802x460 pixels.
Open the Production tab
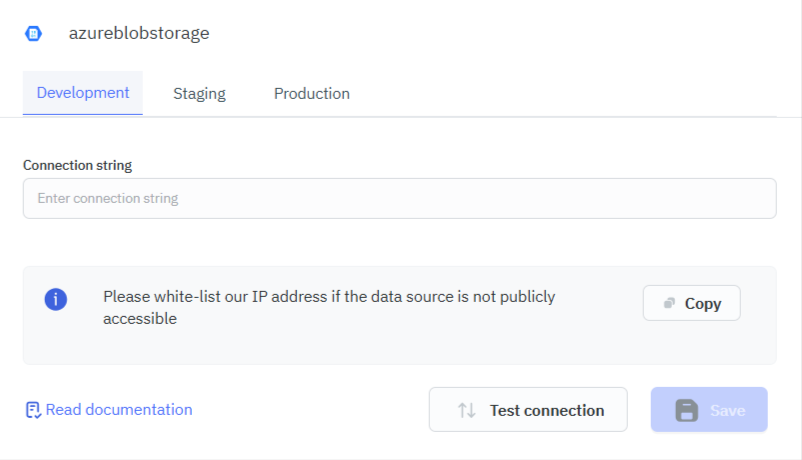point(312,94)
